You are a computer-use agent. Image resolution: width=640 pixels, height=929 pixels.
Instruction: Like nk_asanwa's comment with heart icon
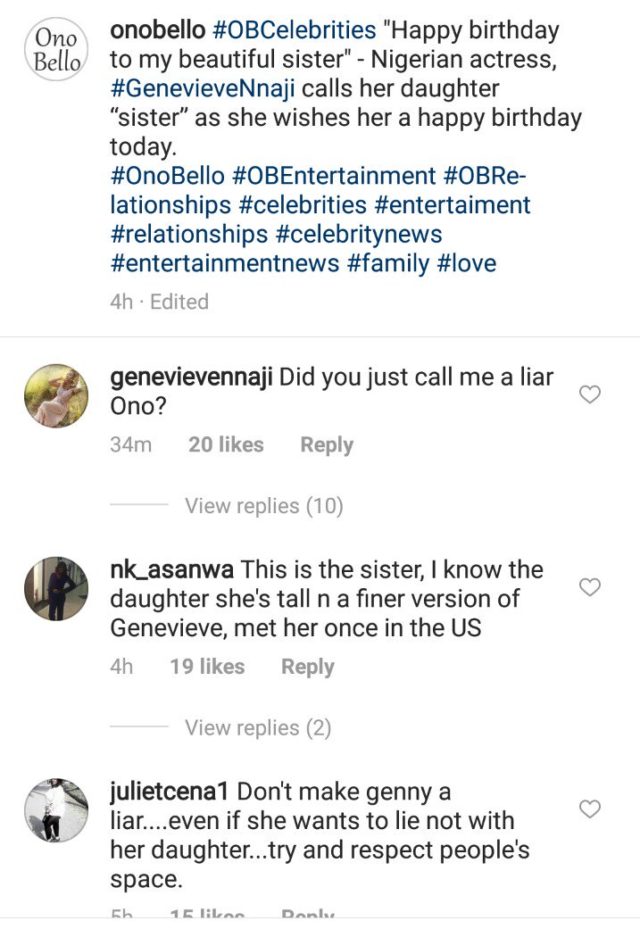590,587
